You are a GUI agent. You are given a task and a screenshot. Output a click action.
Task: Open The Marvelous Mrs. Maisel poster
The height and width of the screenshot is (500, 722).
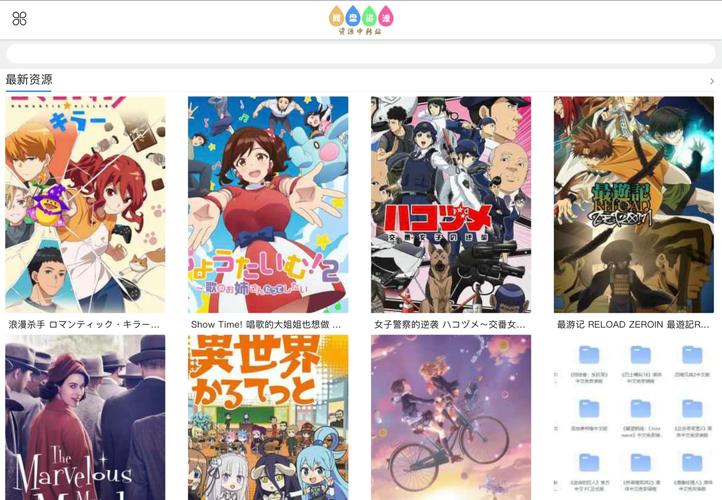click(x=85, y=417)
